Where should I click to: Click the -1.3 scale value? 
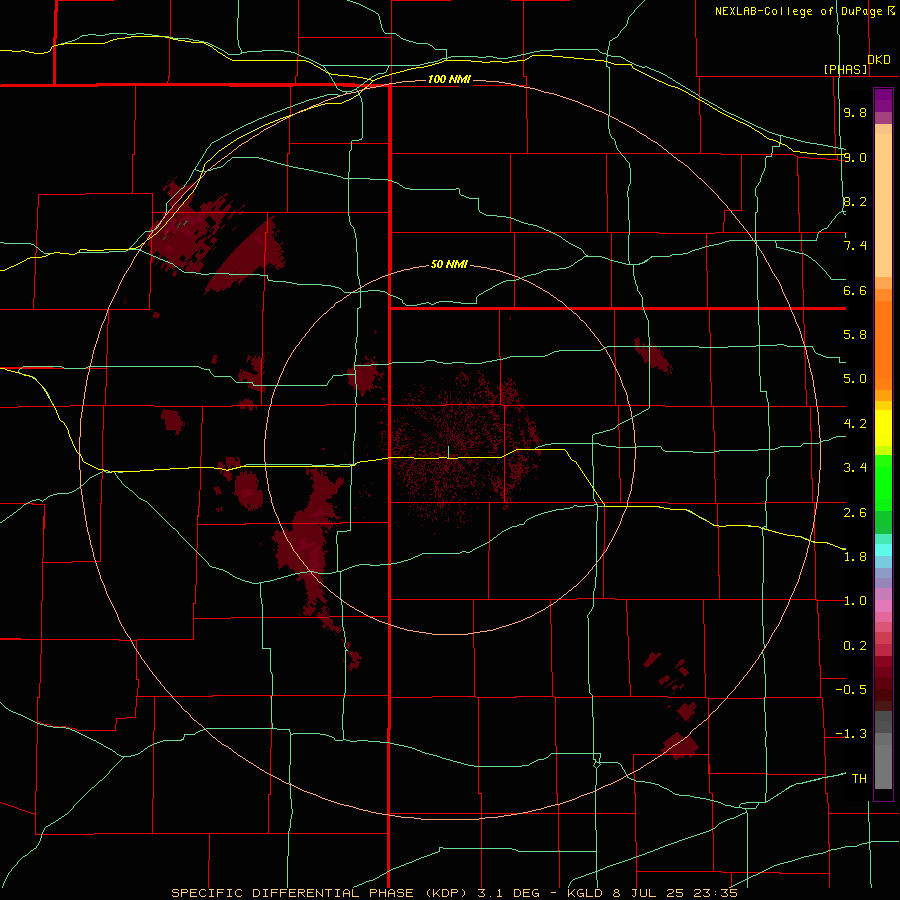(x=851, y=734)
